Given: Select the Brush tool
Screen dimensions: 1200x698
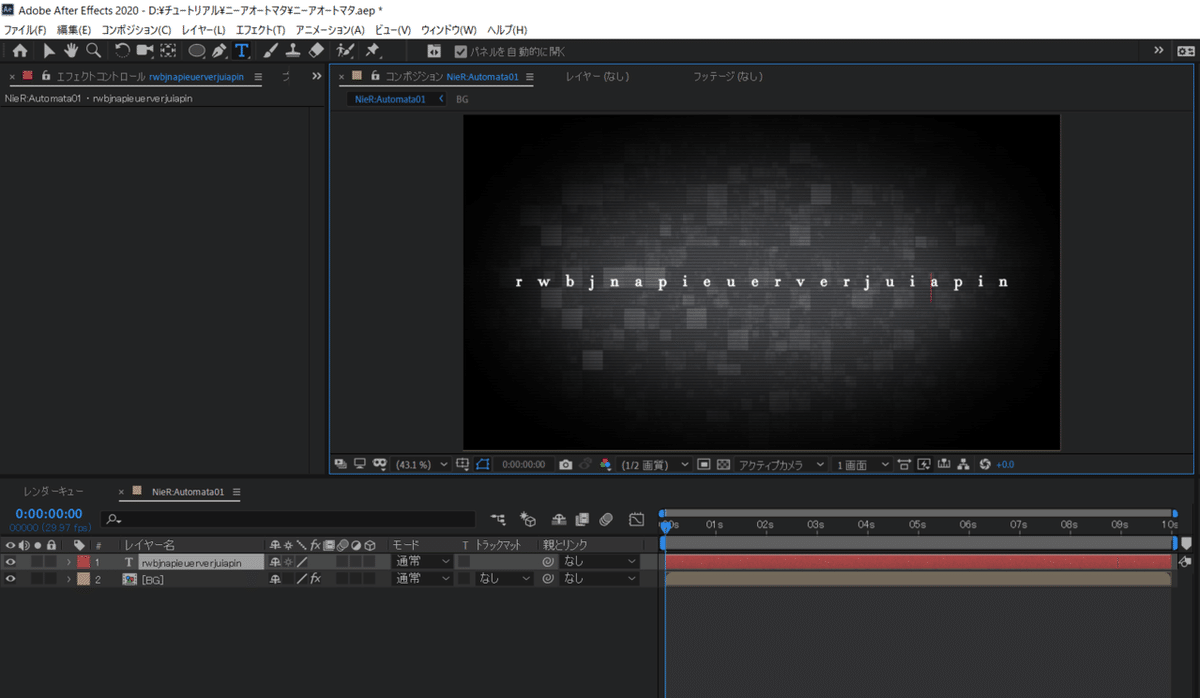Looking at the screenshot, I should point(270,50).
